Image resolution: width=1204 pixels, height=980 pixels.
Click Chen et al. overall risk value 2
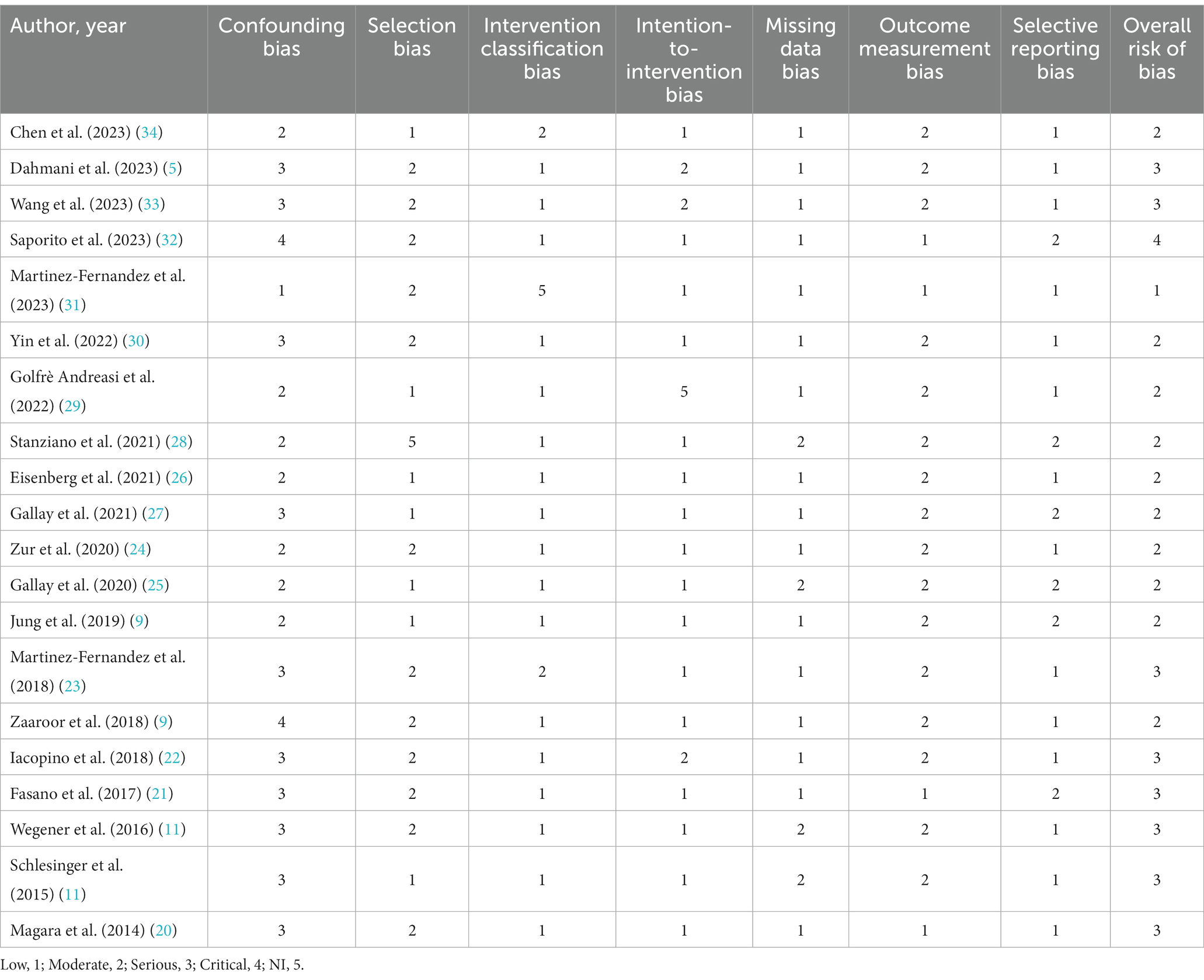pyautogui.click(x=1157, y=133)
